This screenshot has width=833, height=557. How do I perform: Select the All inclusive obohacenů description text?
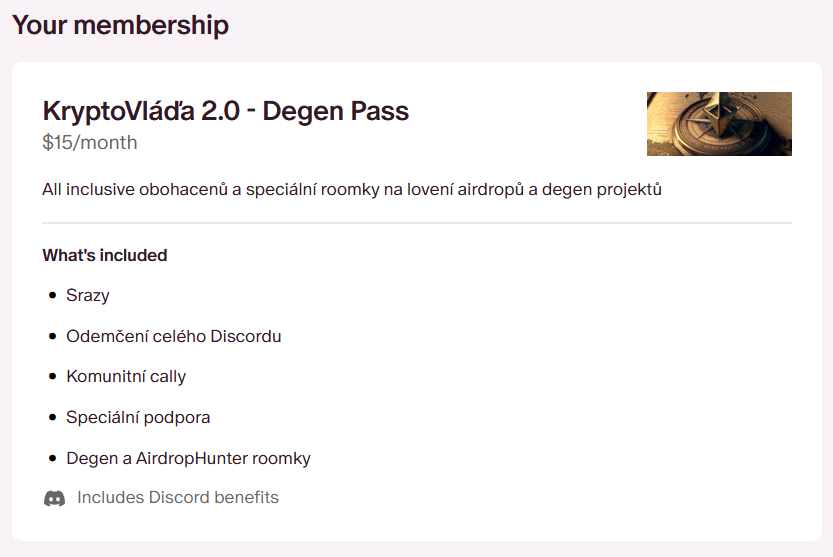coord(352,189)
